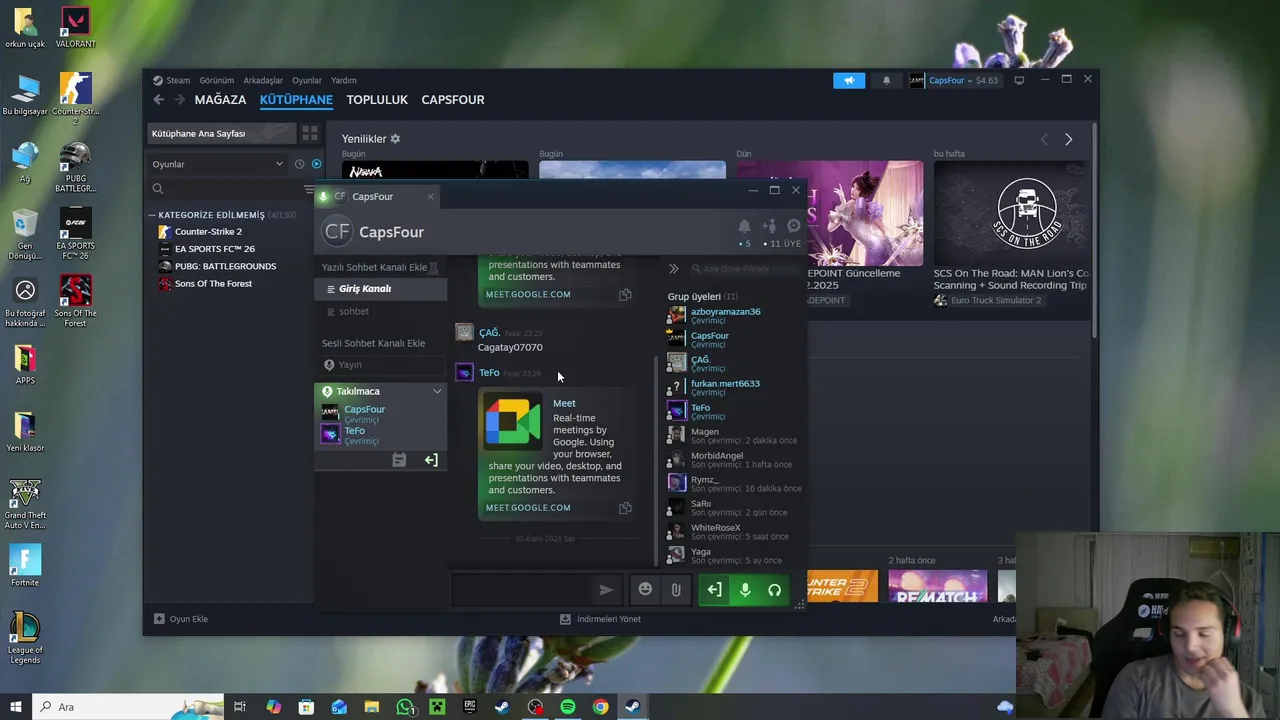Go back with Steam's back arrow
This screenshot has height=720, width=1280.
coord(158,100)
